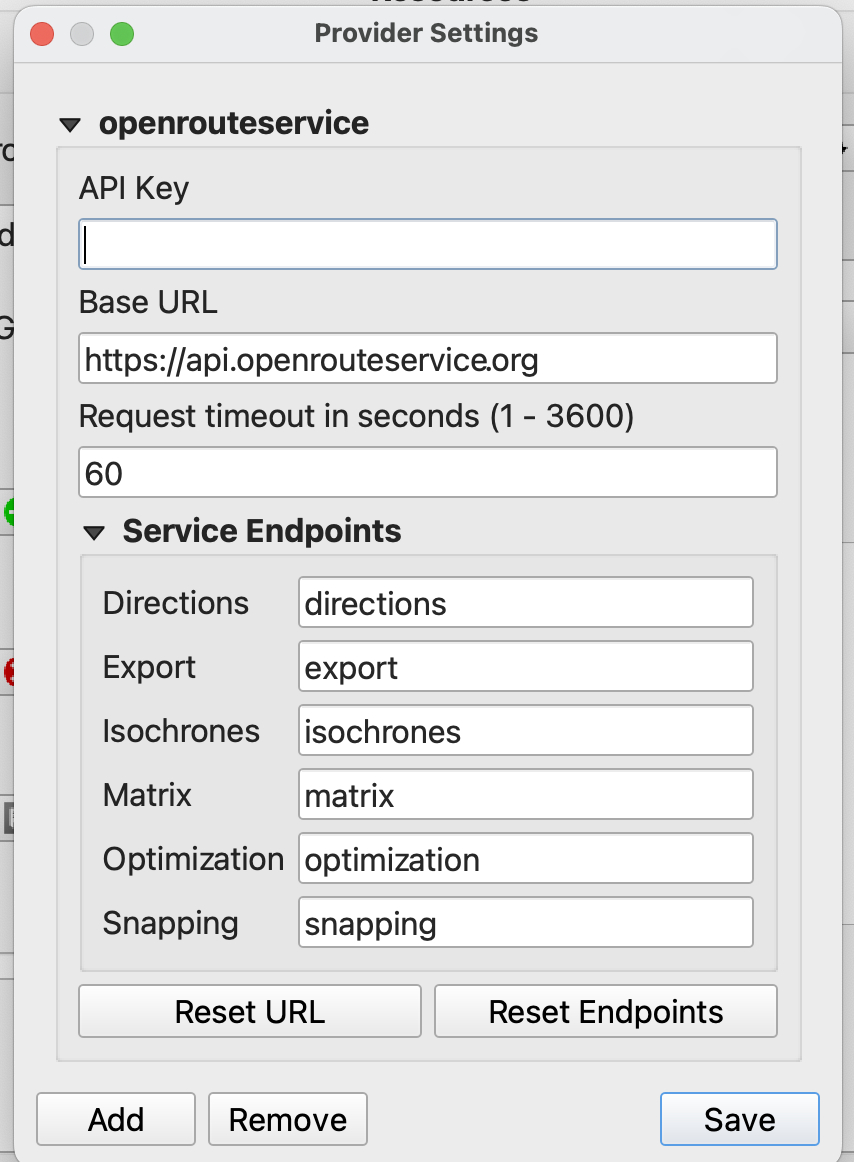Click the Snapping label

tap(171, 924)
